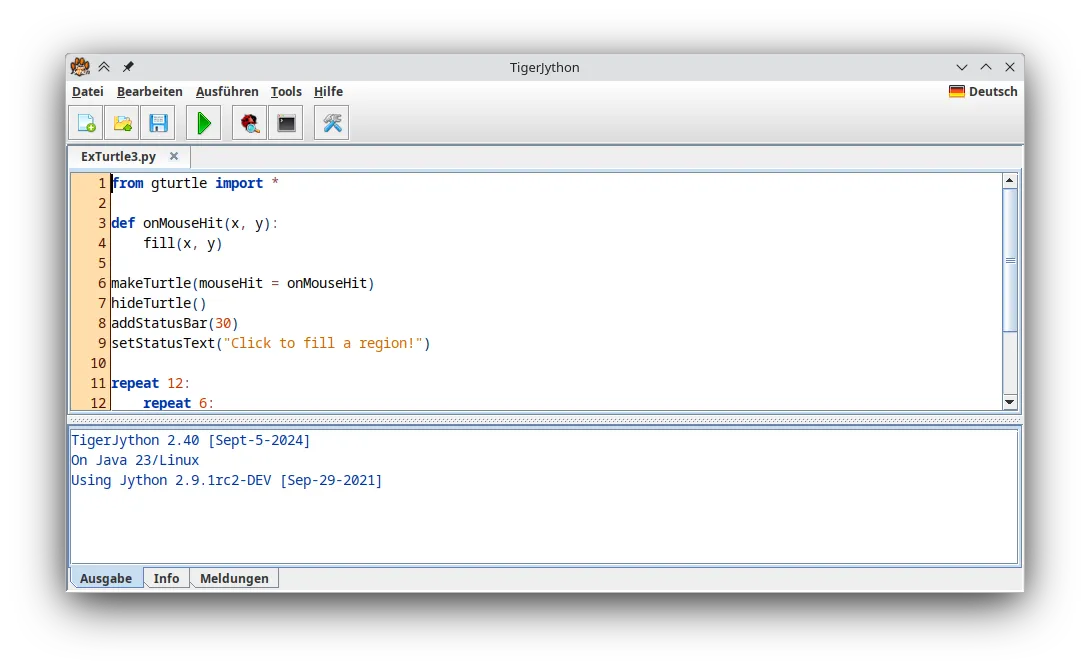1090x670 pixels.
Task: Close the ExTurtle3.py tab
Action: click(x=174, y=156)
